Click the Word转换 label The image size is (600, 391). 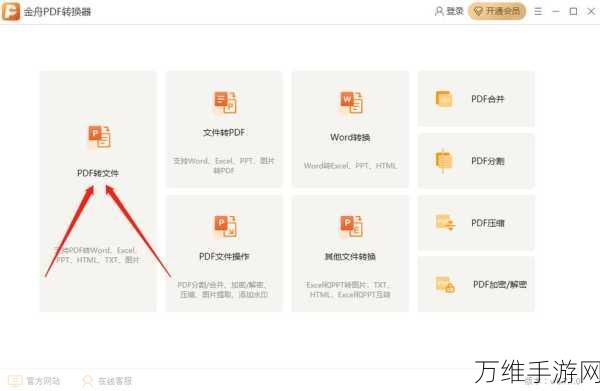[350, 137]
